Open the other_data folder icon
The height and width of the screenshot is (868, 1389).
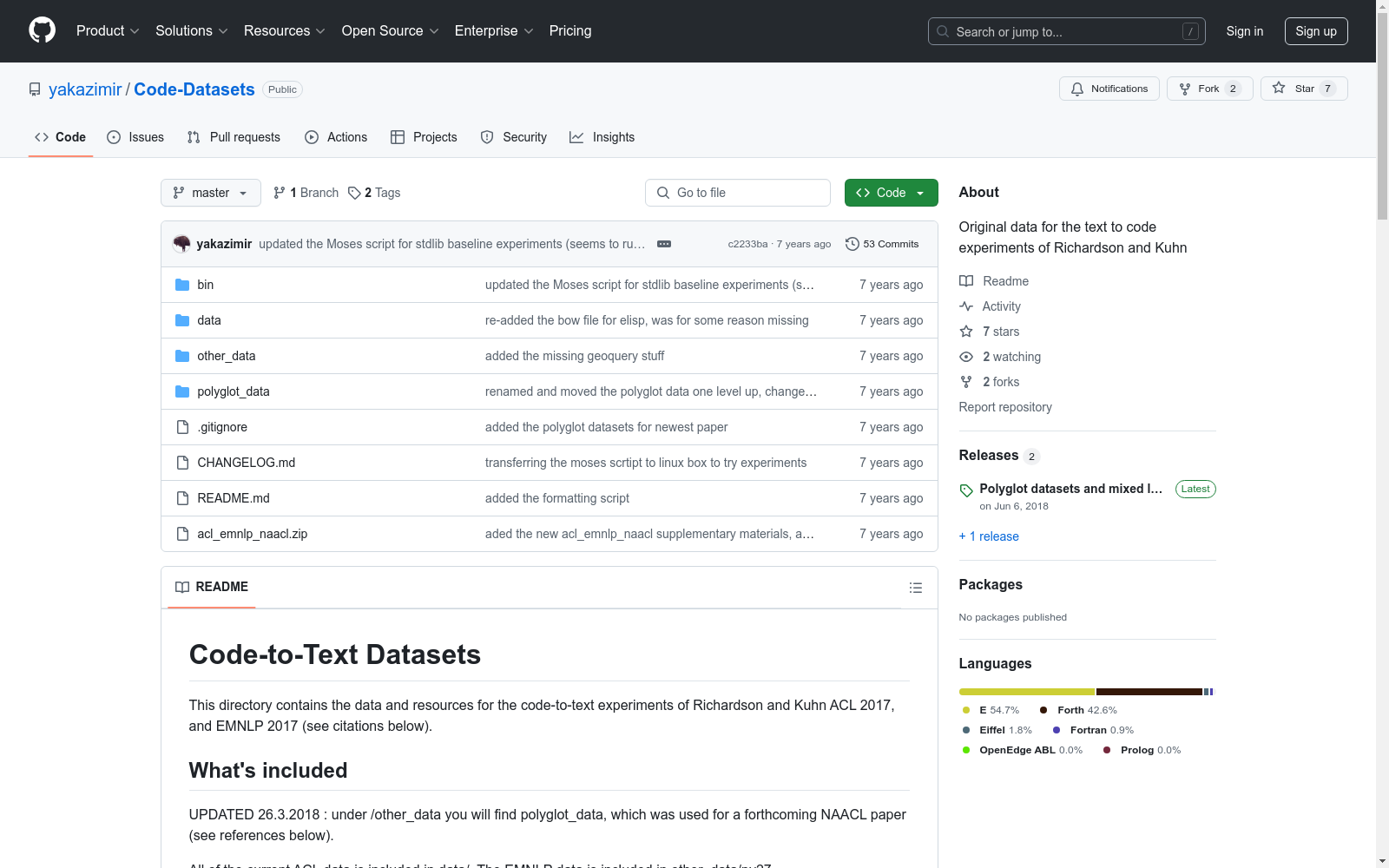(182, 356)
